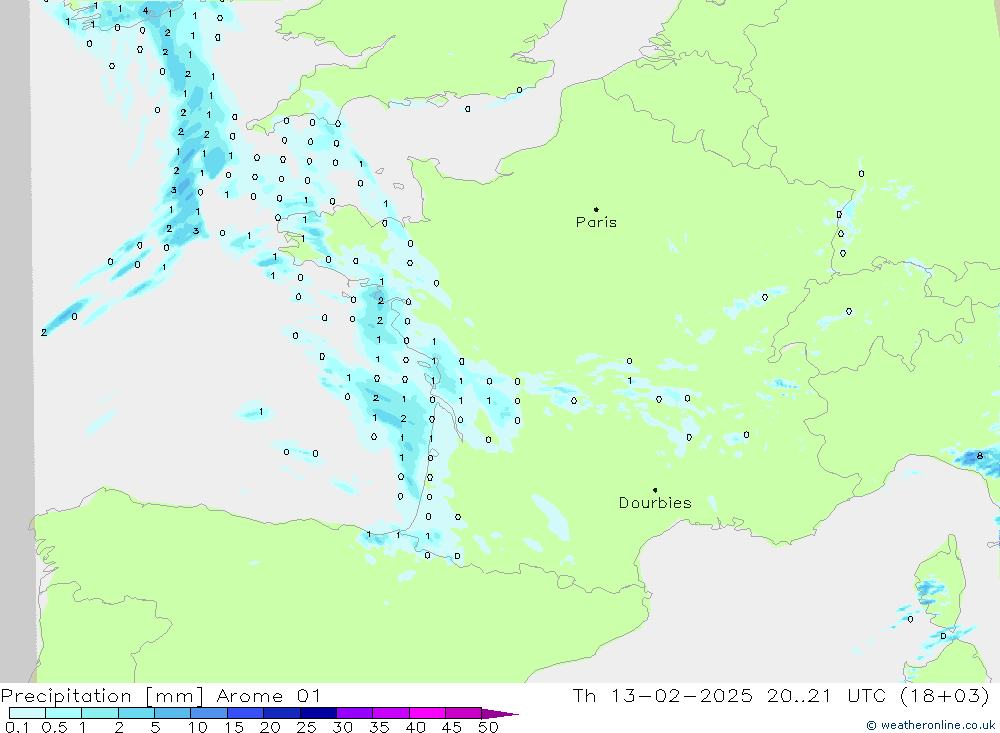Pick the 25–30 mm navy legend swatch
Screen dimensions: 1000x733
[318, 713]
